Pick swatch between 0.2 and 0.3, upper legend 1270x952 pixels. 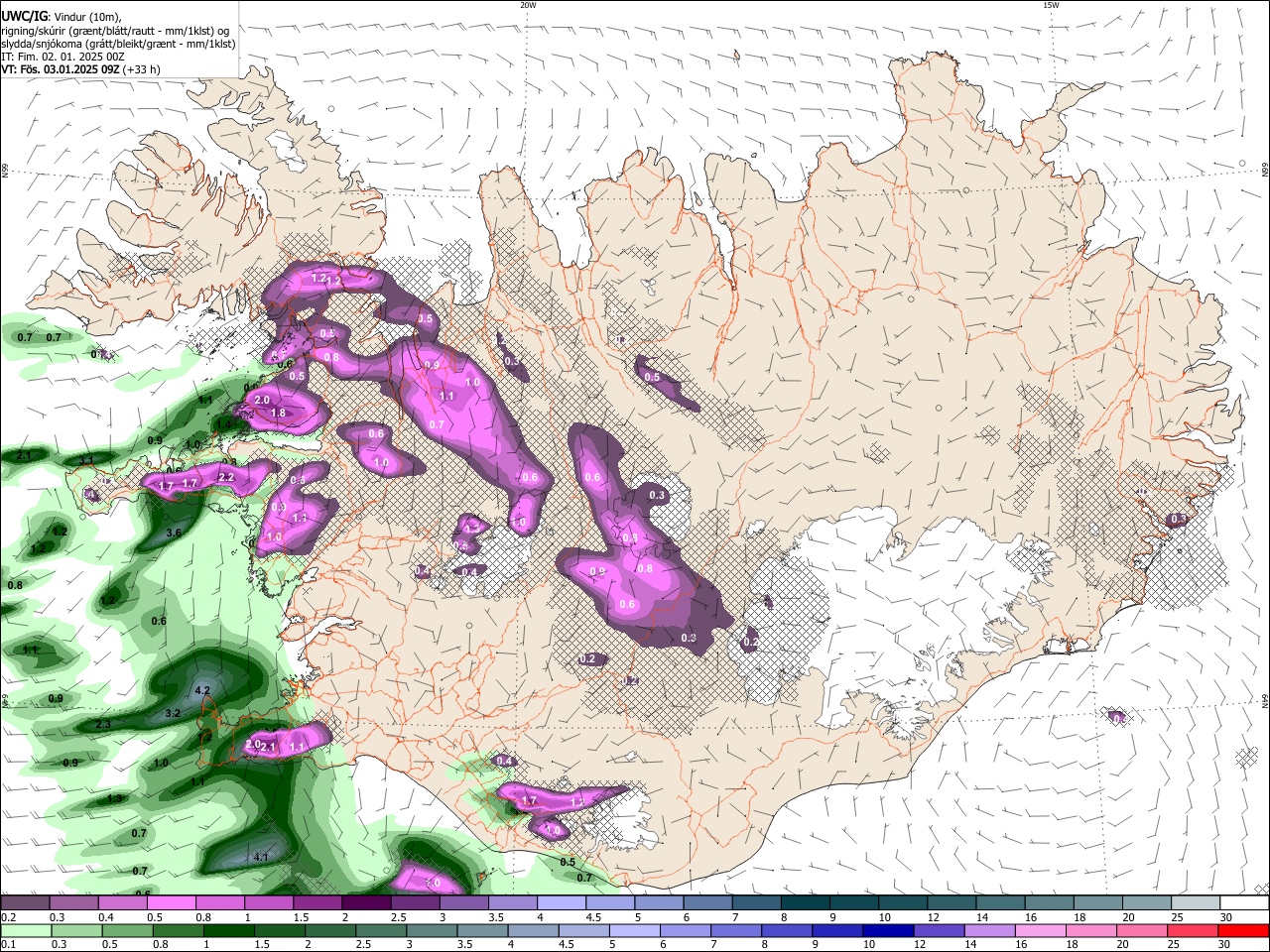point(25,903)
